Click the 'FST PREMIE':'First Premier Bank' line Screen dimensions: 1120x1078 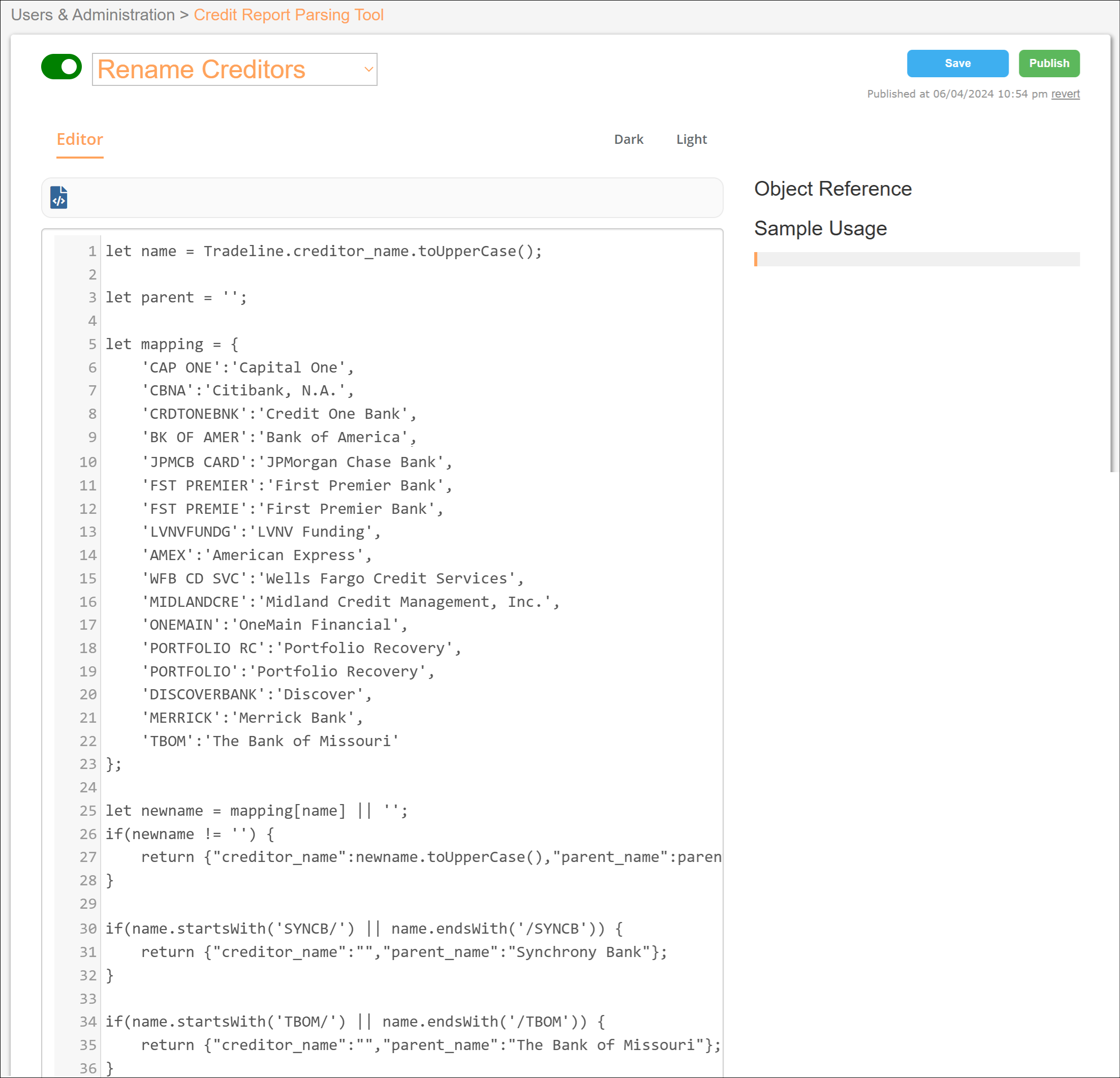[x=292, y=509]
